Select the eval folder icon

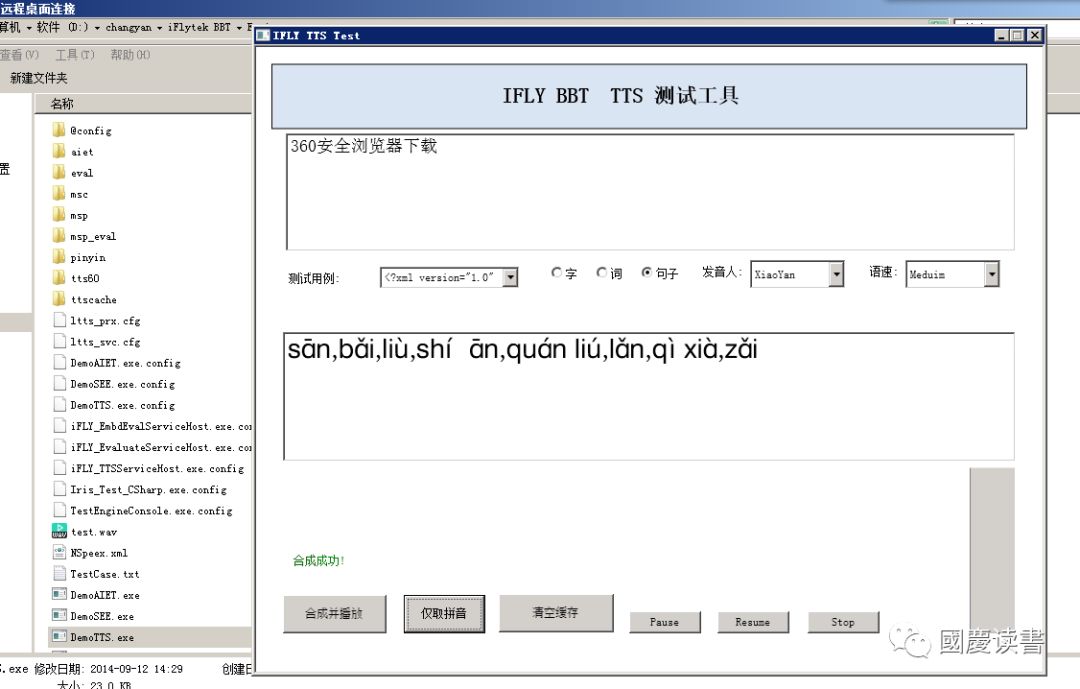click(x=59, y=172)
